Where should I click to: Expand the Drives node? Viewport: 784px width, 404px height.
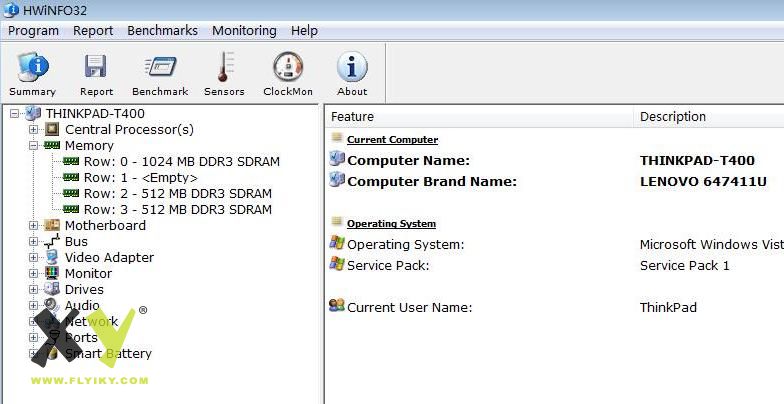click(x=34, y=290)
